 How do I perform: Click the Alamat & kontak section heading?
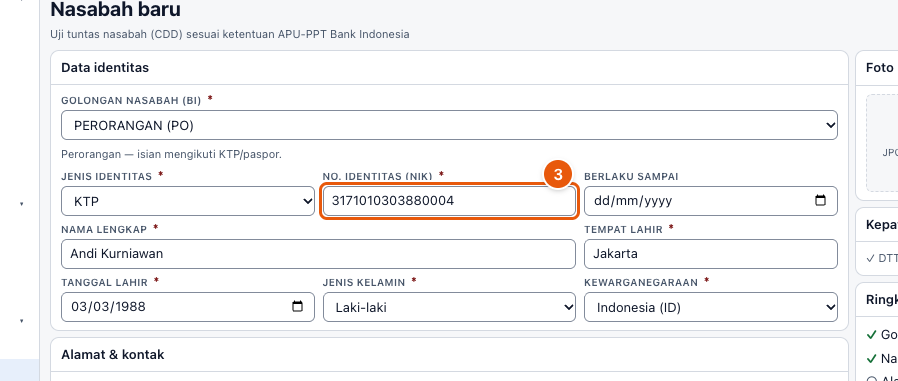tap(113, 355)
